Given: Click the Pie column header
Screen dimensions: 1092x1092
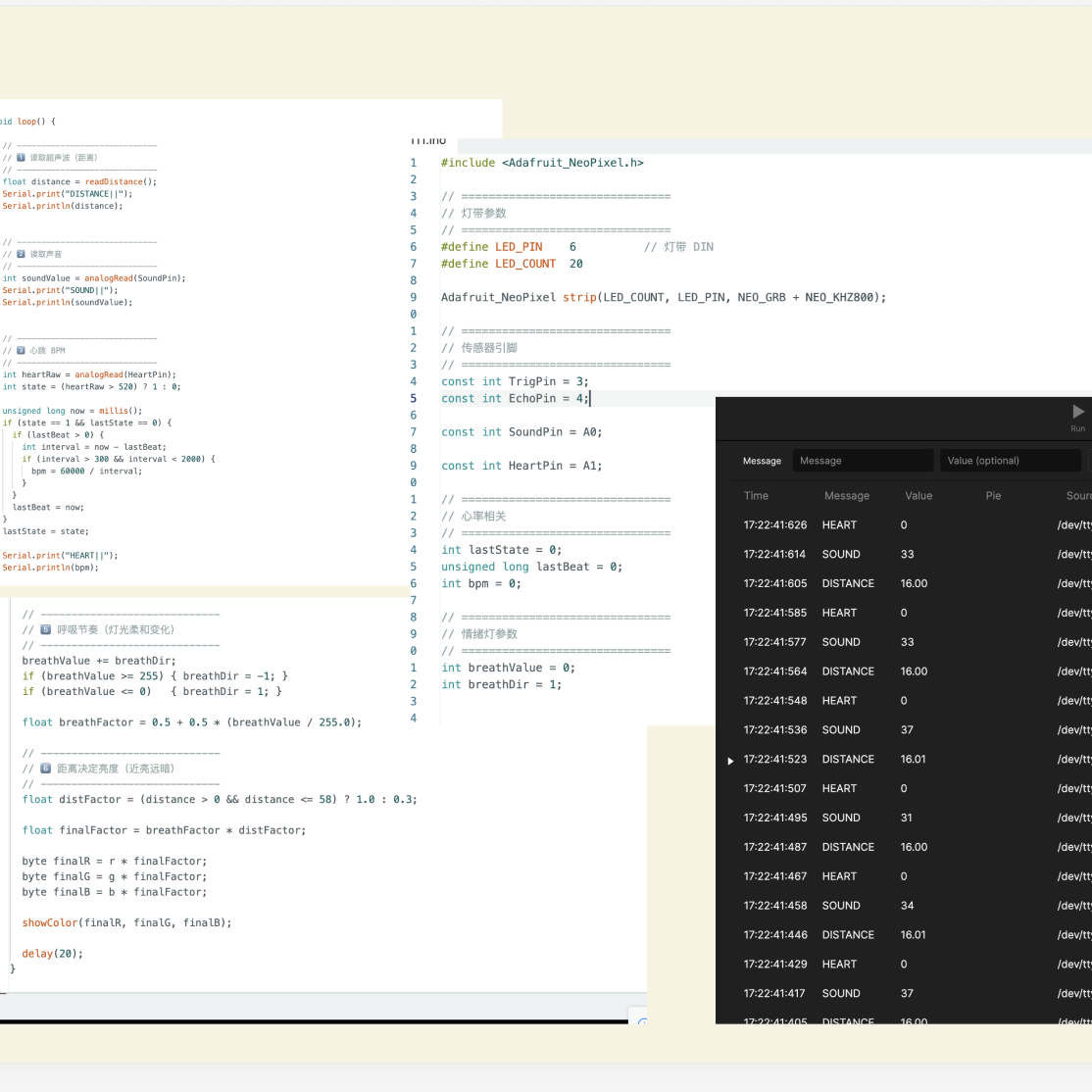Looking at the screenshot, I should [x=993, y=496].
